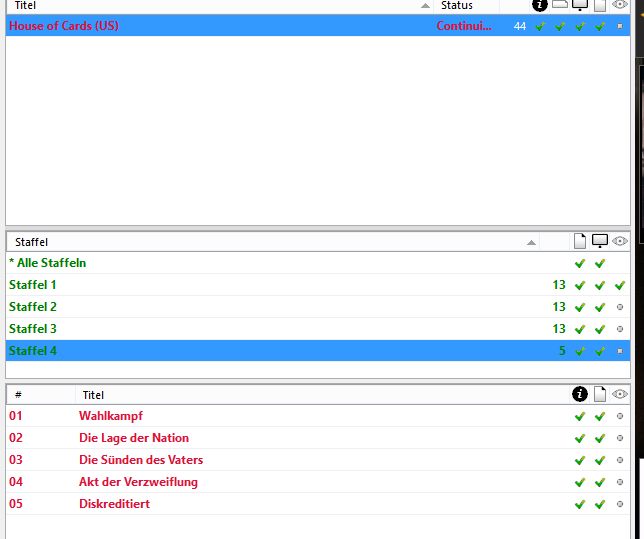Click file checkmark for Die Lage der Nation
This screenshot has height=539, width=644.
600,438
